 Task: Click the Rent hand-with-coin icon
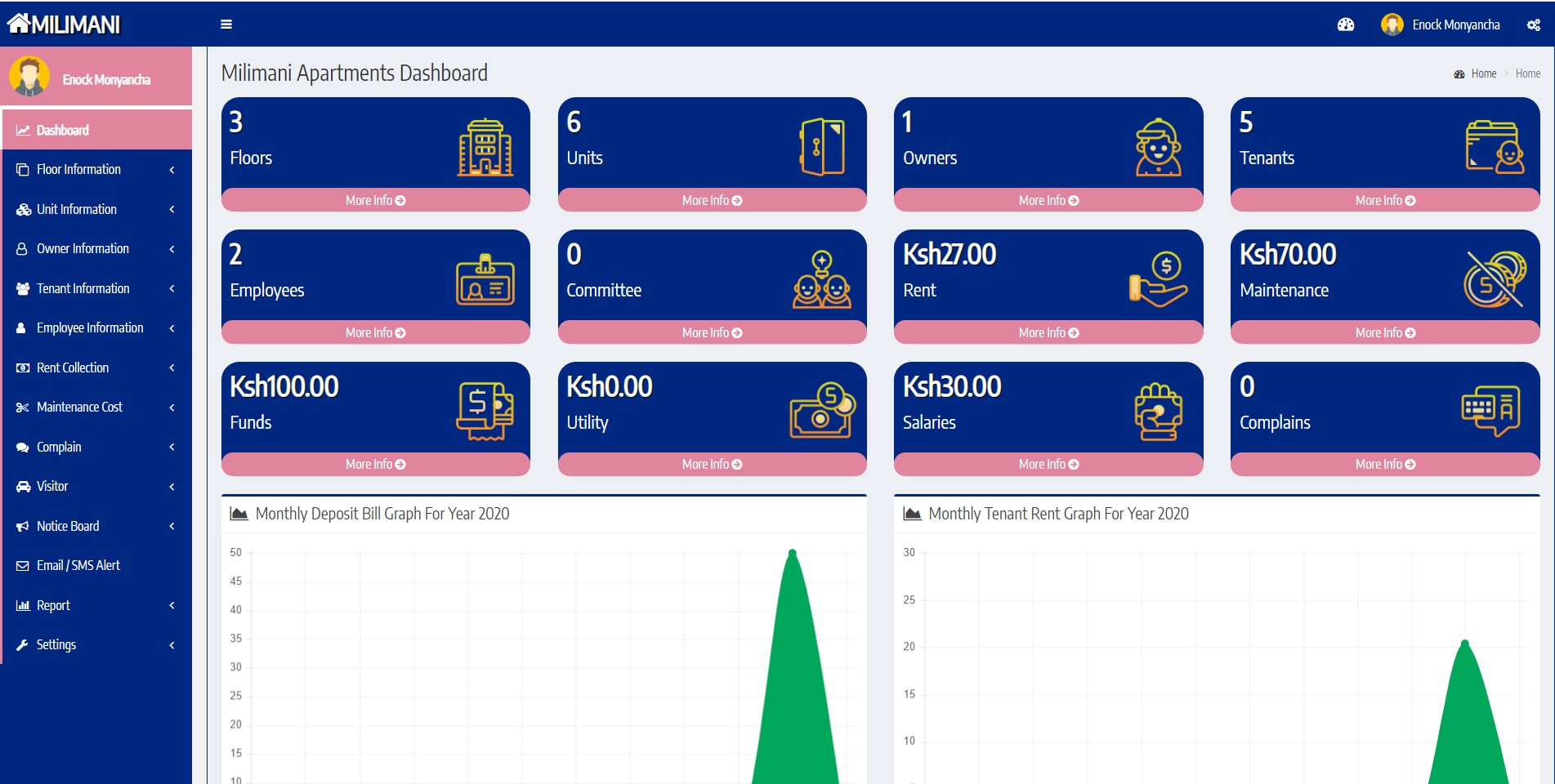(x=1158, y=280)
